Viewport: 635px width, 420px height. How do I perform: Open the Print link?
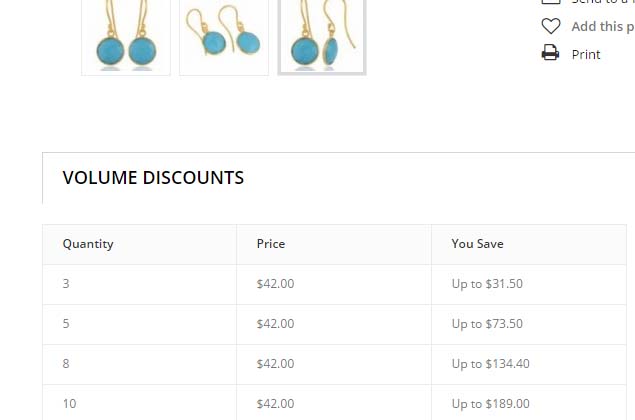(x=586, y=54)
